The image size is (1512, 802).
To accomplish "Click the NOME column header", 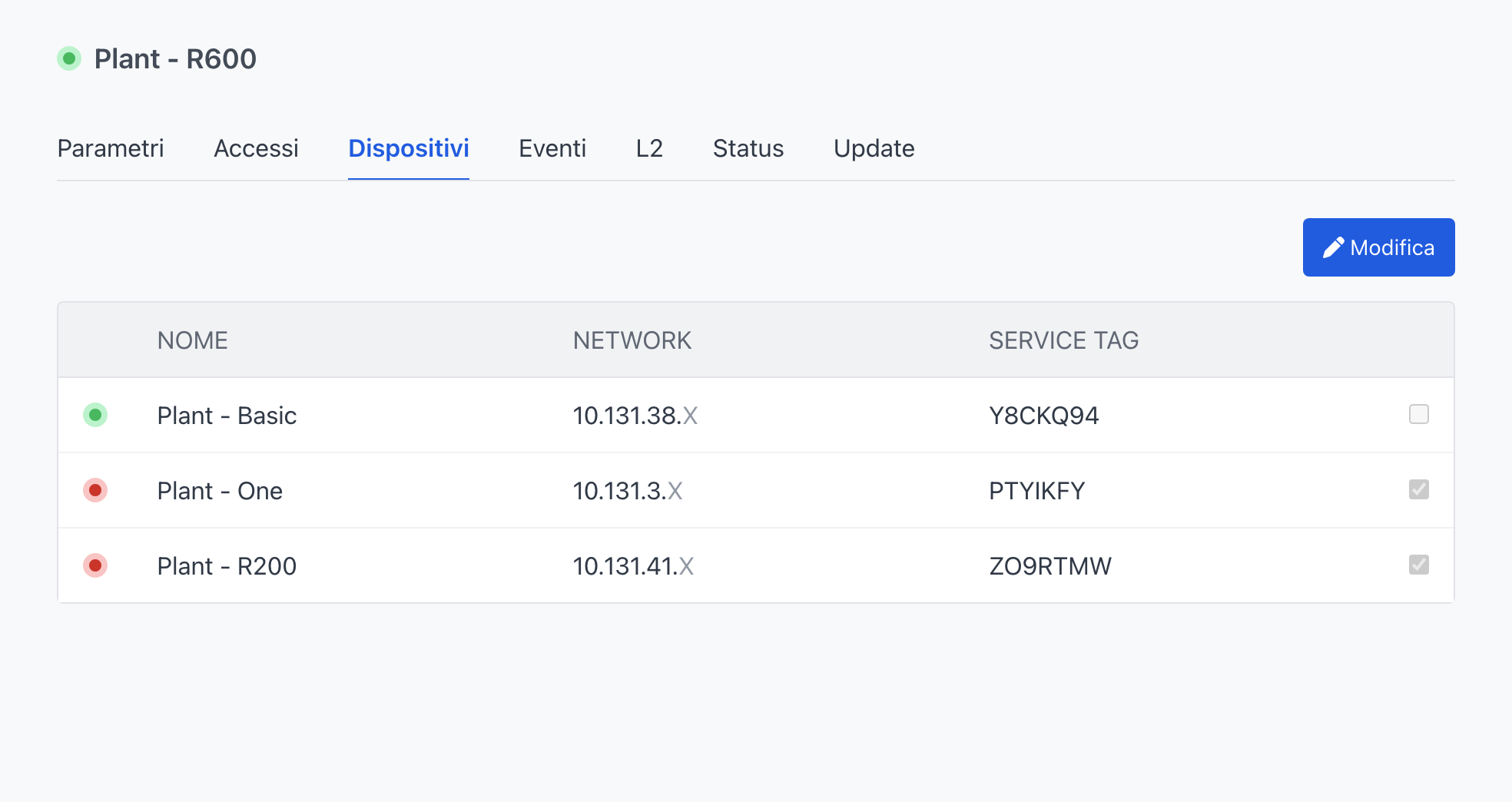I will click(x=193, y=340).
